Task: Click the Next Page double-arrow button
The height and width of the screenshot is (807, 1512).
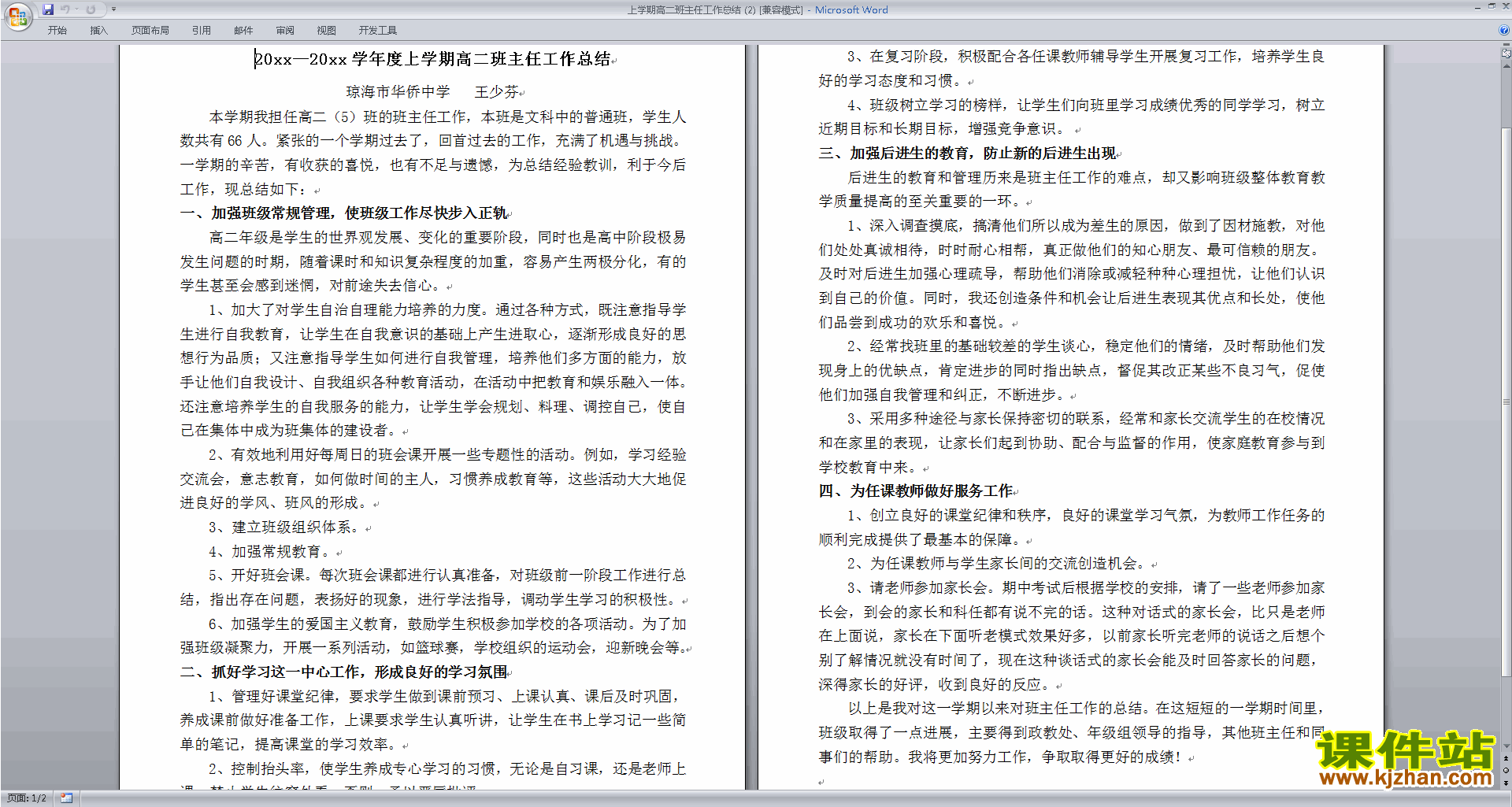Action: pos(1506,783)
